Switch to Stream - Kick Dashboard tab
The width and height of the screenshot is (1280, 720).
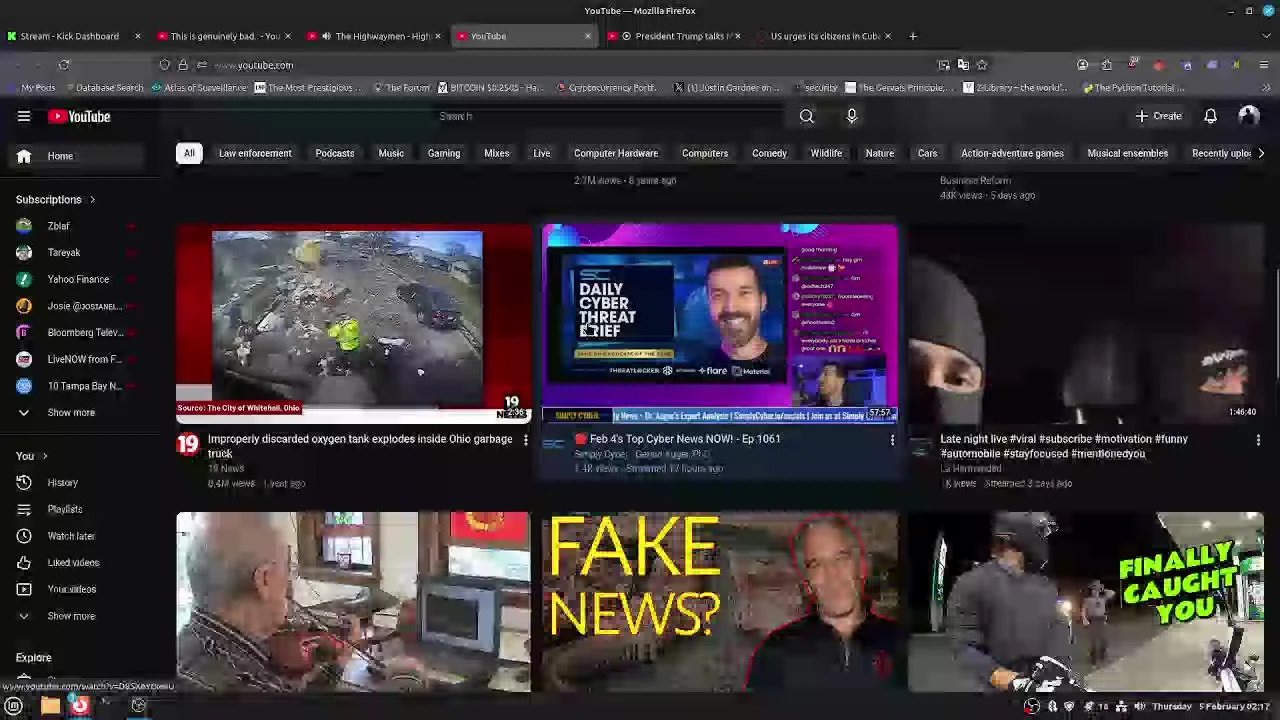point(75,36)
